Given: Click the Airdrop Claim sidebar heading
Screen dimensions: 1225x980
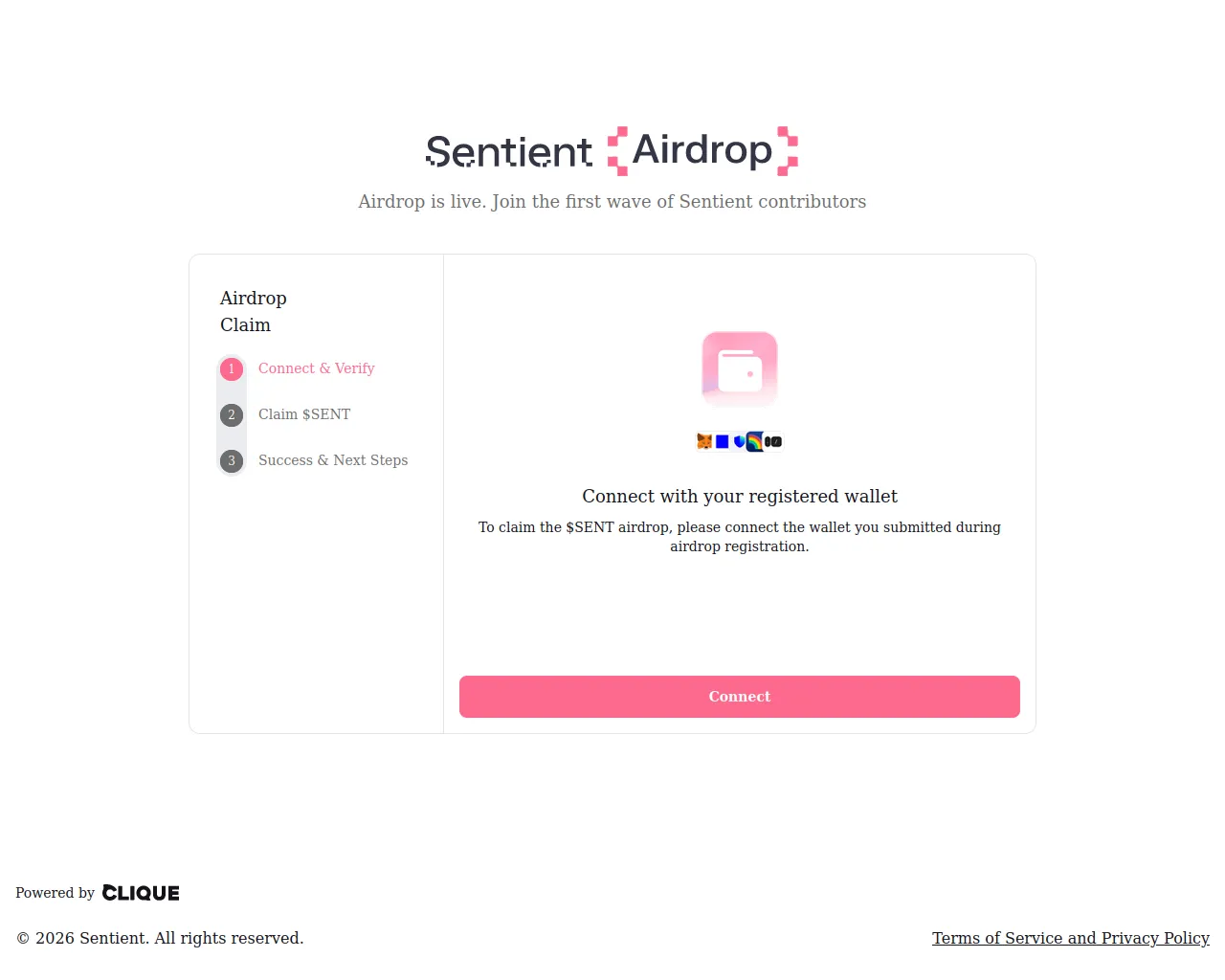Looking at the screenshot, I should 254,311.
